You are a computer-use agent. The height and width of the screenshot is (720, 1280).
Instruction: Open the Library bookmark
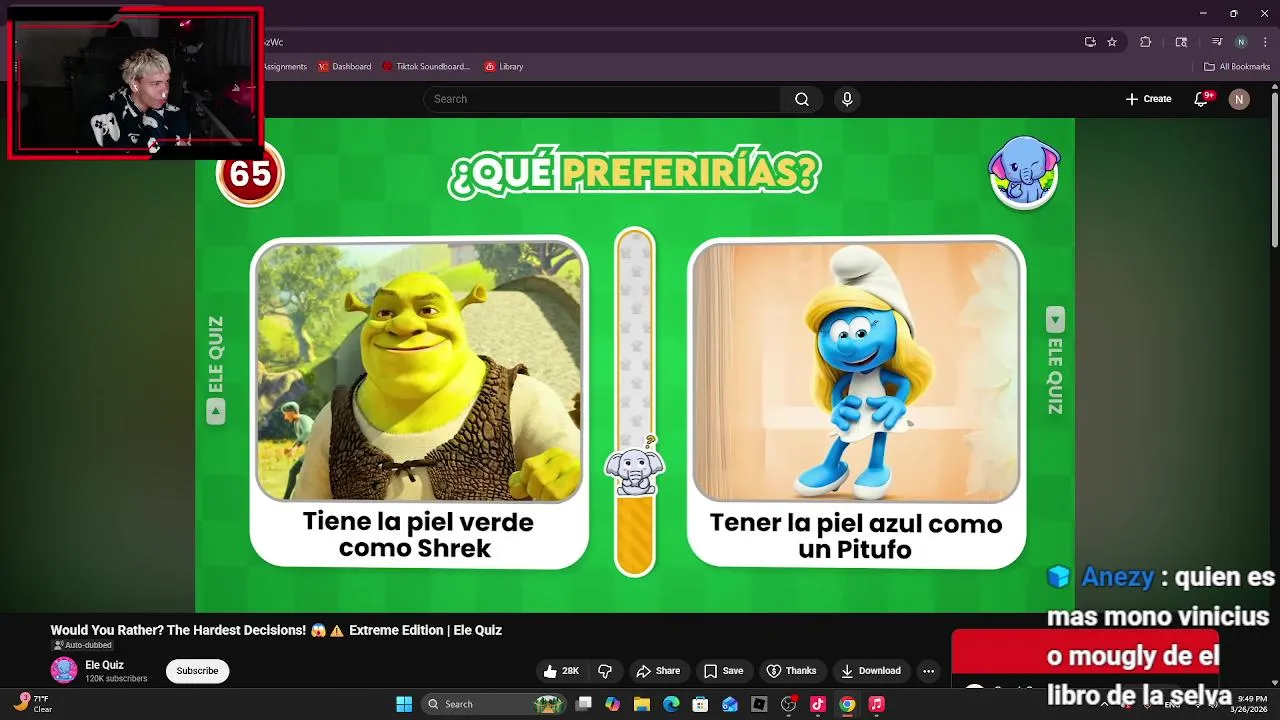504,67
